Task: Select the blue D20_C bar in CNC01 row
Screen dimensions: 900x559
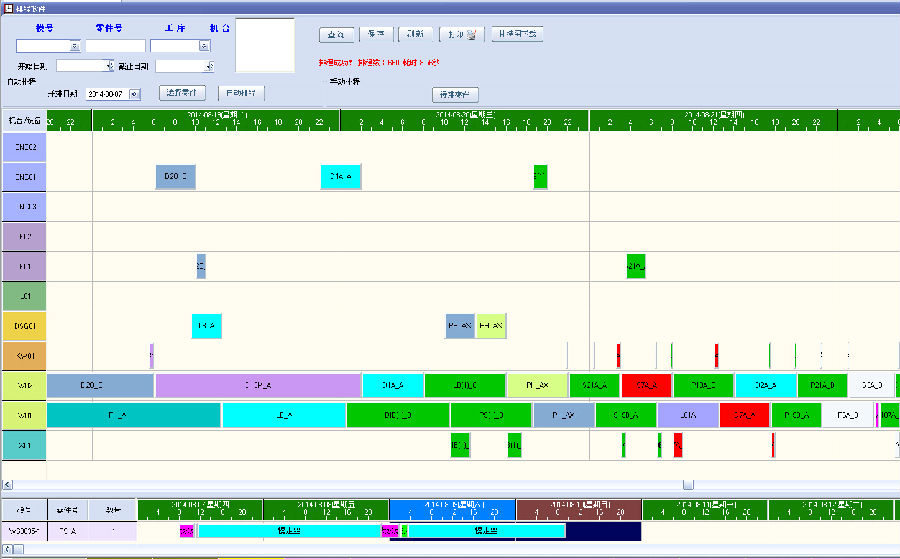Action: pyautogui.click(x=176, y=177)
